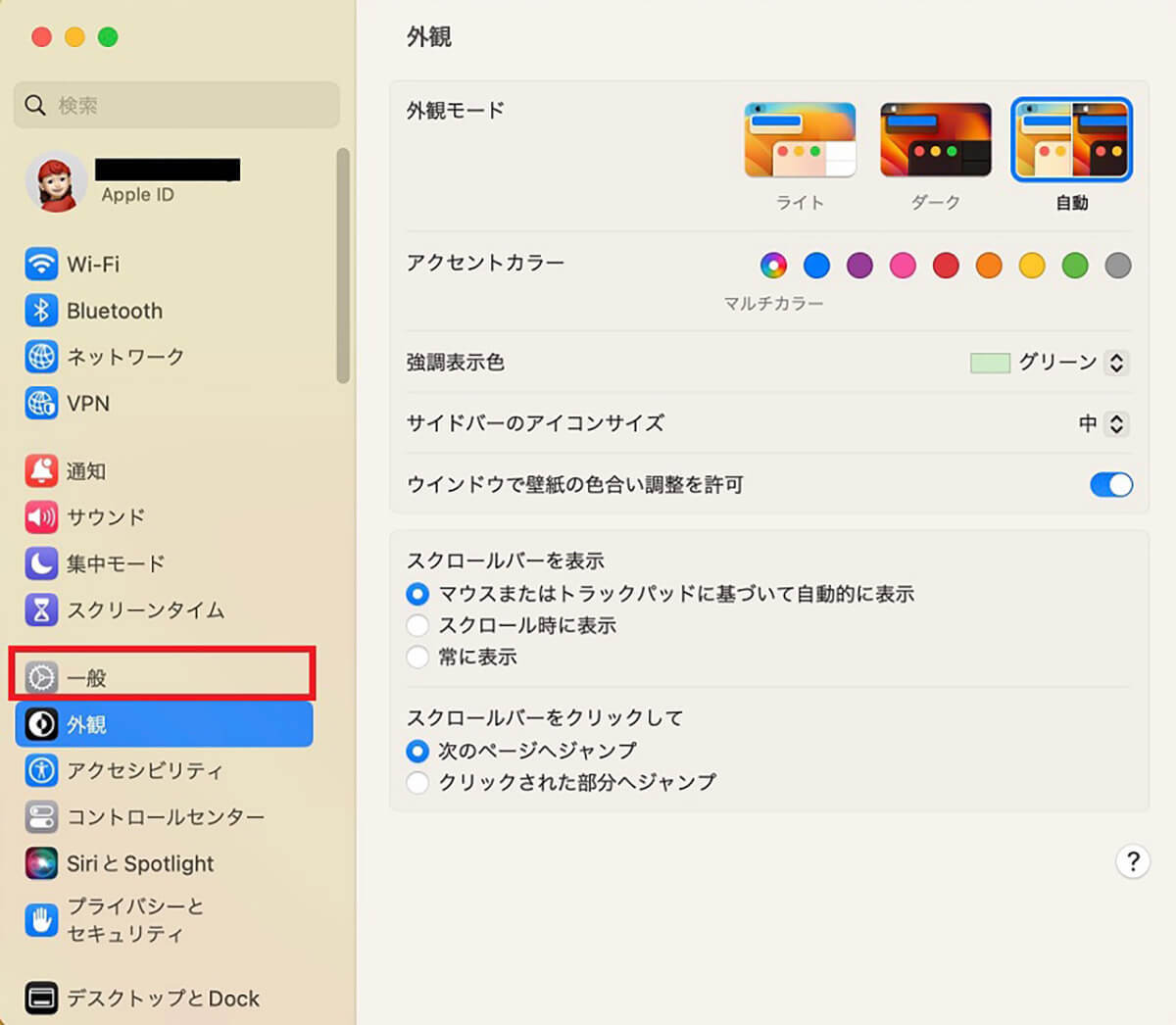The width and height of the screenshot is (1176, 1025).
Task: Open the スクリーンタイム label
Action: (x=146, y=610)
